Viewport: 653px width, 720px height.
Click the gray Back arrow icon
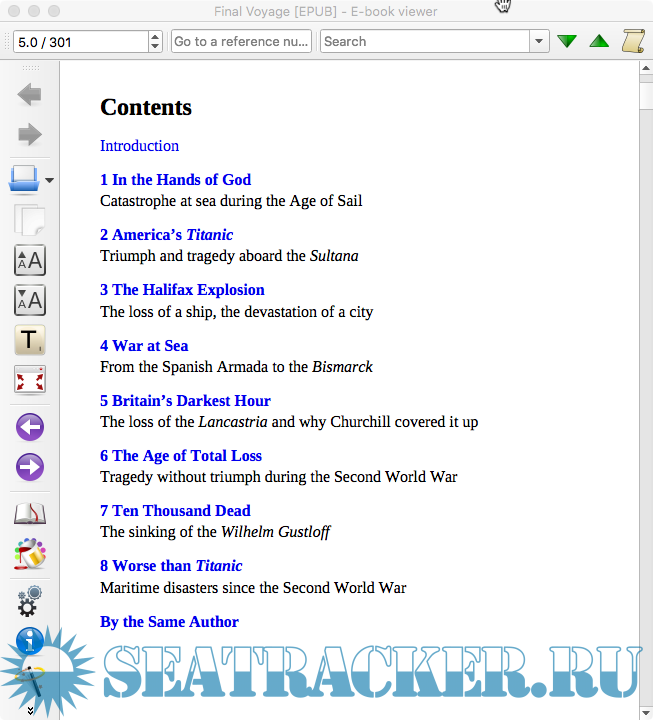point(30,95)
